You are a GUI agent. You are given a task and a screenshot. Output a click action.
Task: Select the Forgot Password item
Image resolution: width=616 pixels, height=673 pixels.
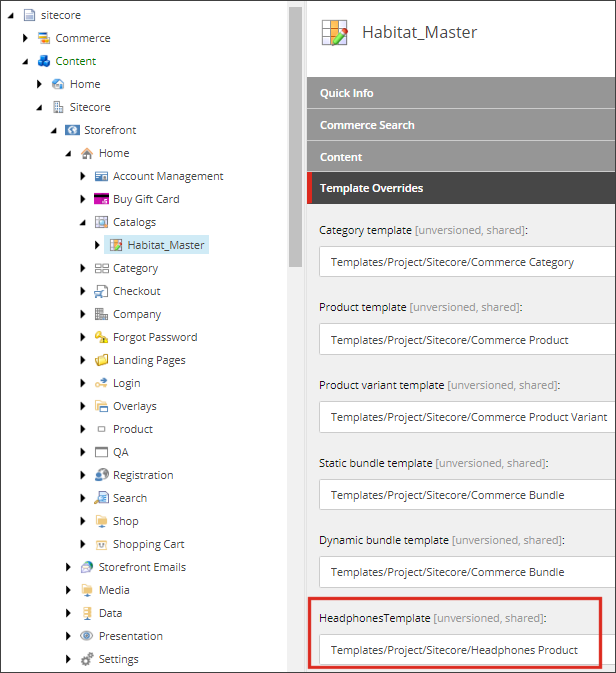155,337
